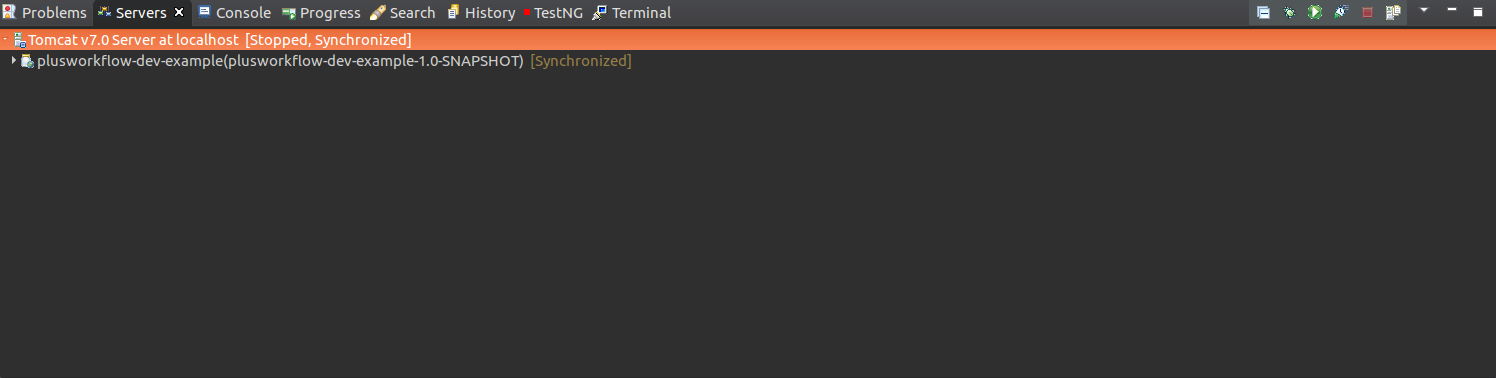Publish to the server icon

1393,12
